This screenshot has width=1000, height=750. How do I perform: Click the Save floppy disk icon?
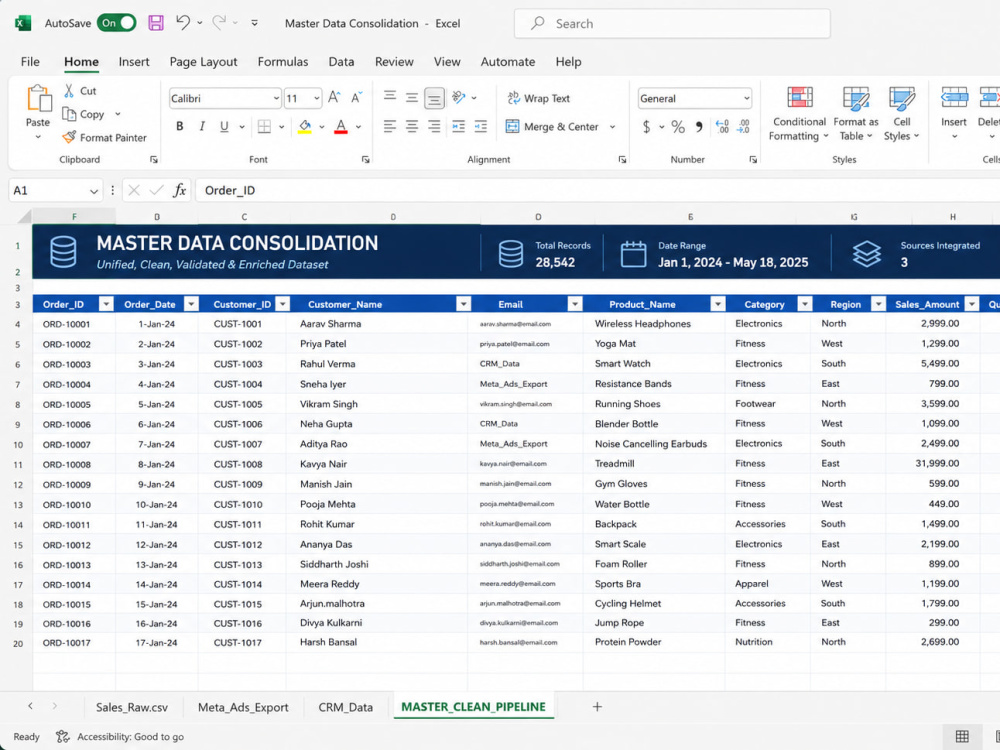point(156,23)
